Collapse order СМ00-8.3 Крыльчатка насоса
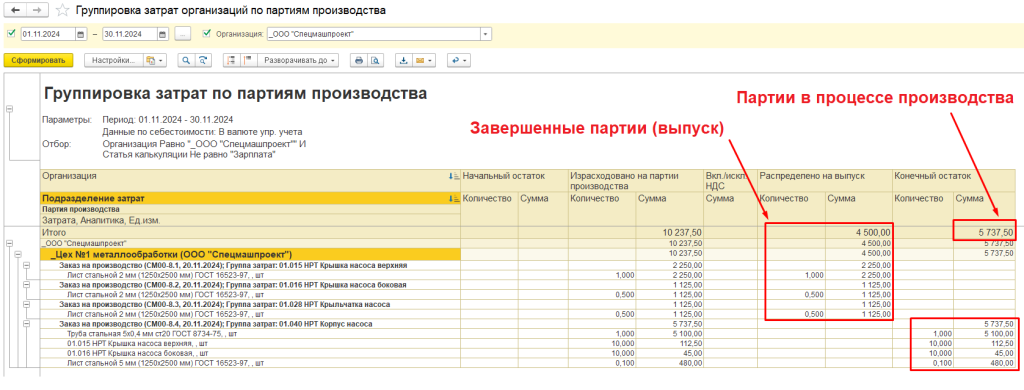 click(26, 304)
